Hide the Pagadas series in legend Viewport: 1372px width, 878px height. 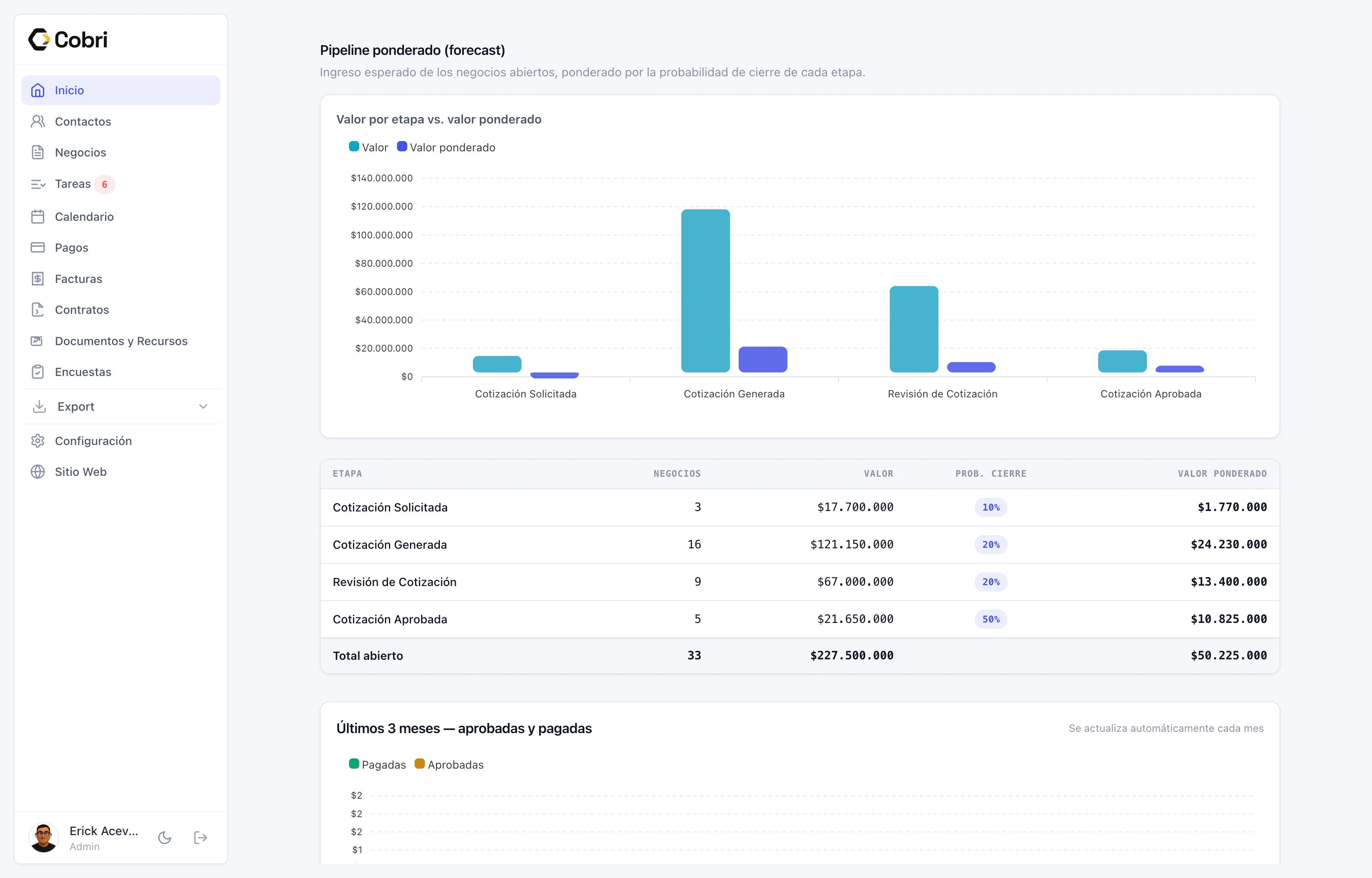pos(377,764)
